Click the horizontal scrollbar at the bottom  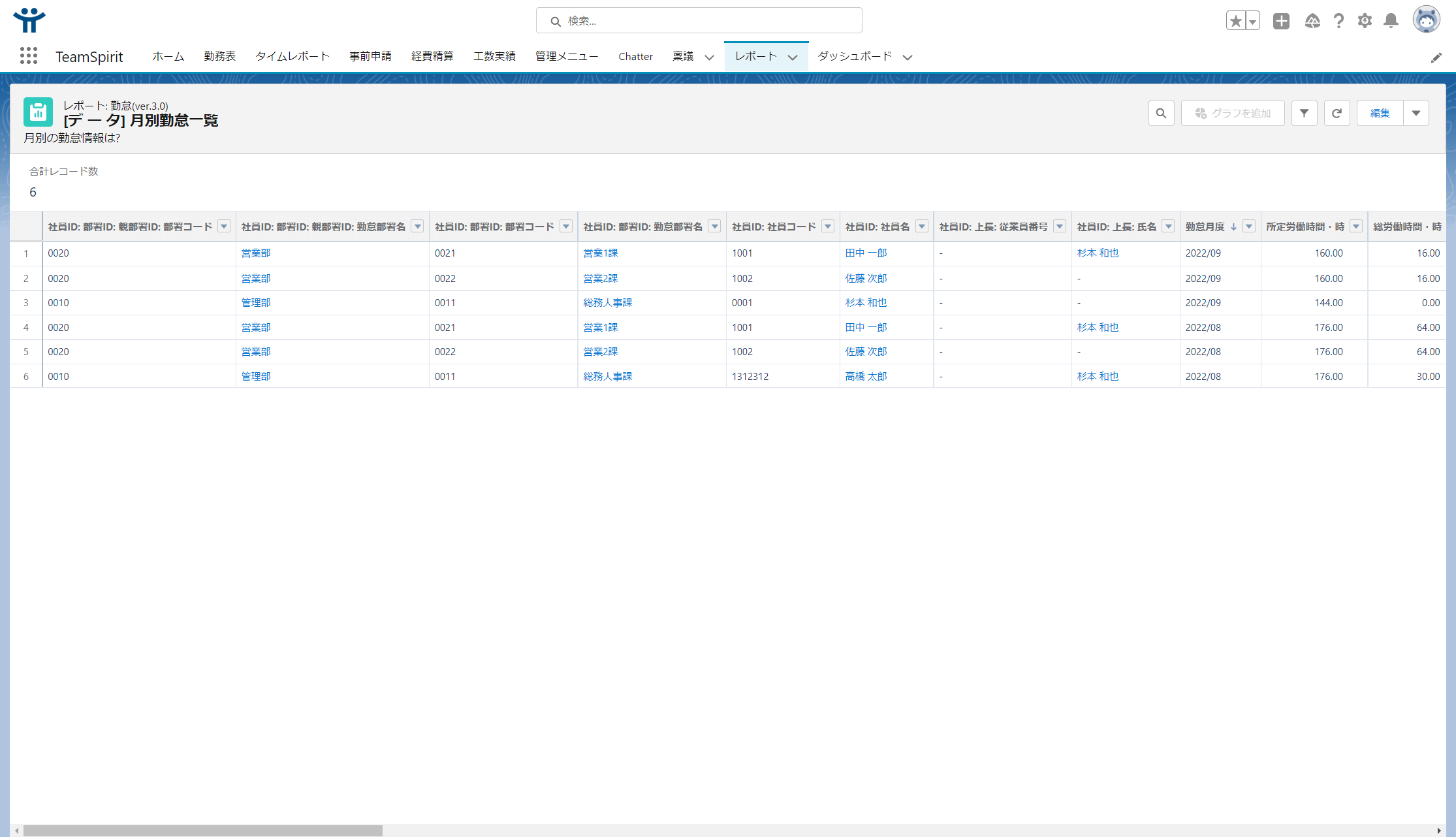pos(202,830)
